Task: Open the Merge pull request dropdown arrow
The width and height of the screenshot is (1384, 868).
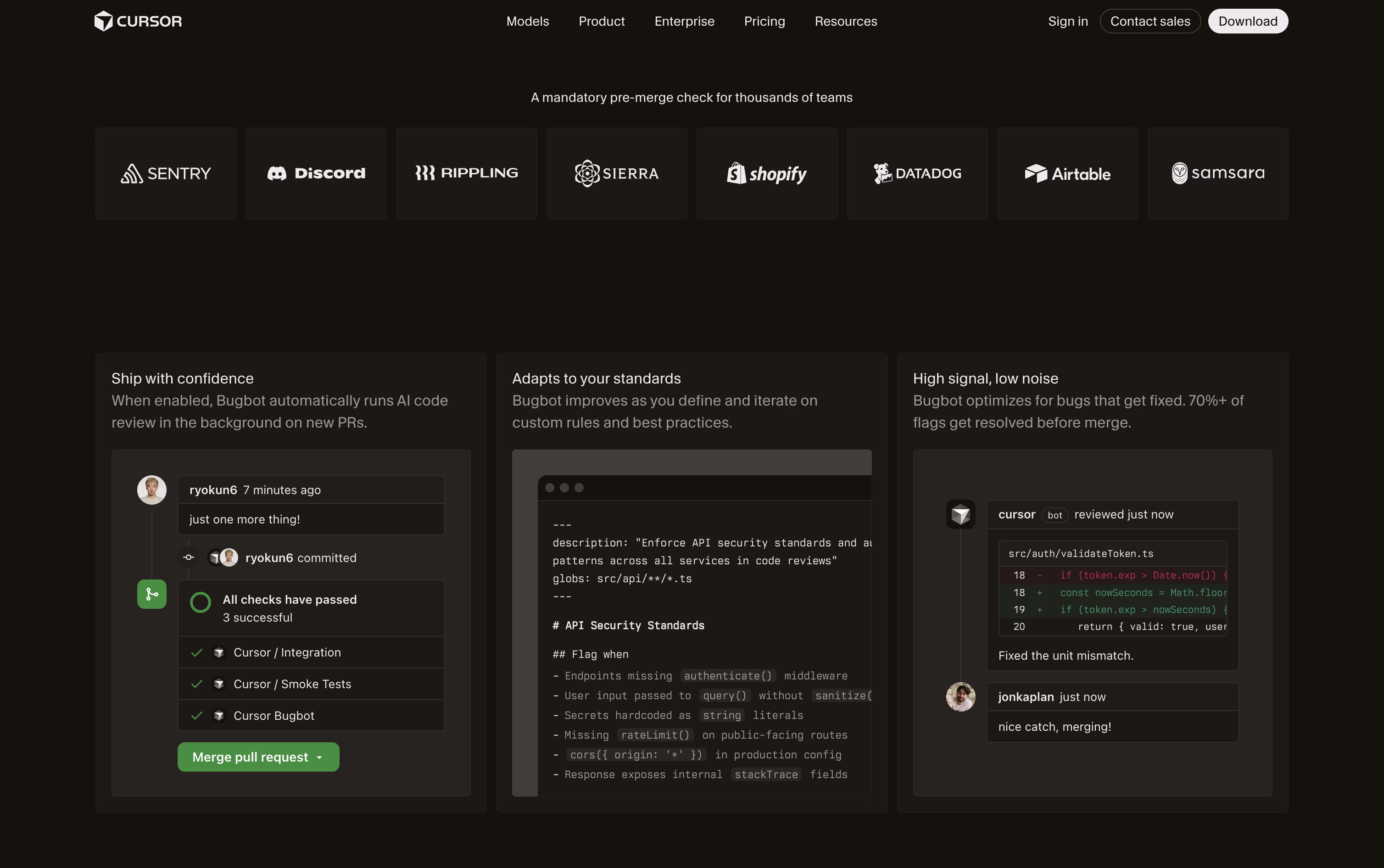Action: point(320,758)
